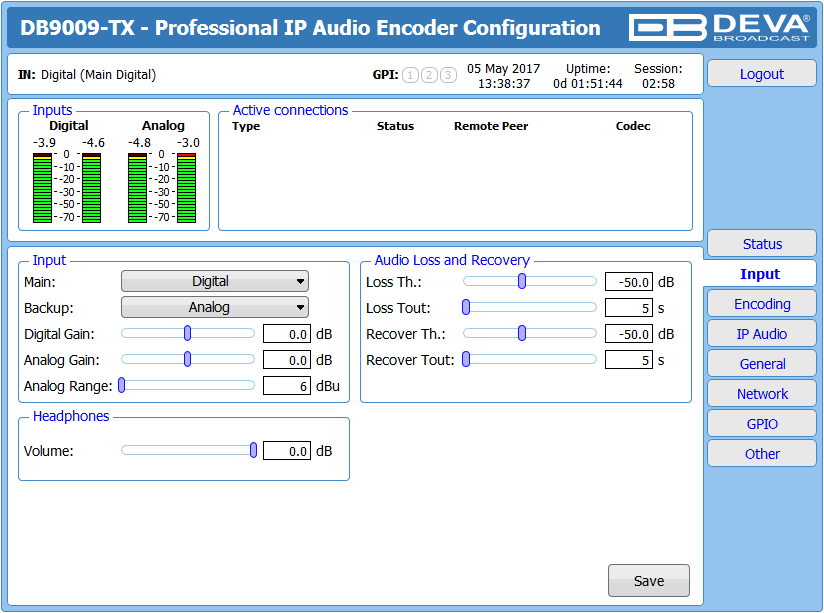Click the DEVA Broadcast logo
The height and width of the screenshot is (613, 824).
(x=719, y=27)
